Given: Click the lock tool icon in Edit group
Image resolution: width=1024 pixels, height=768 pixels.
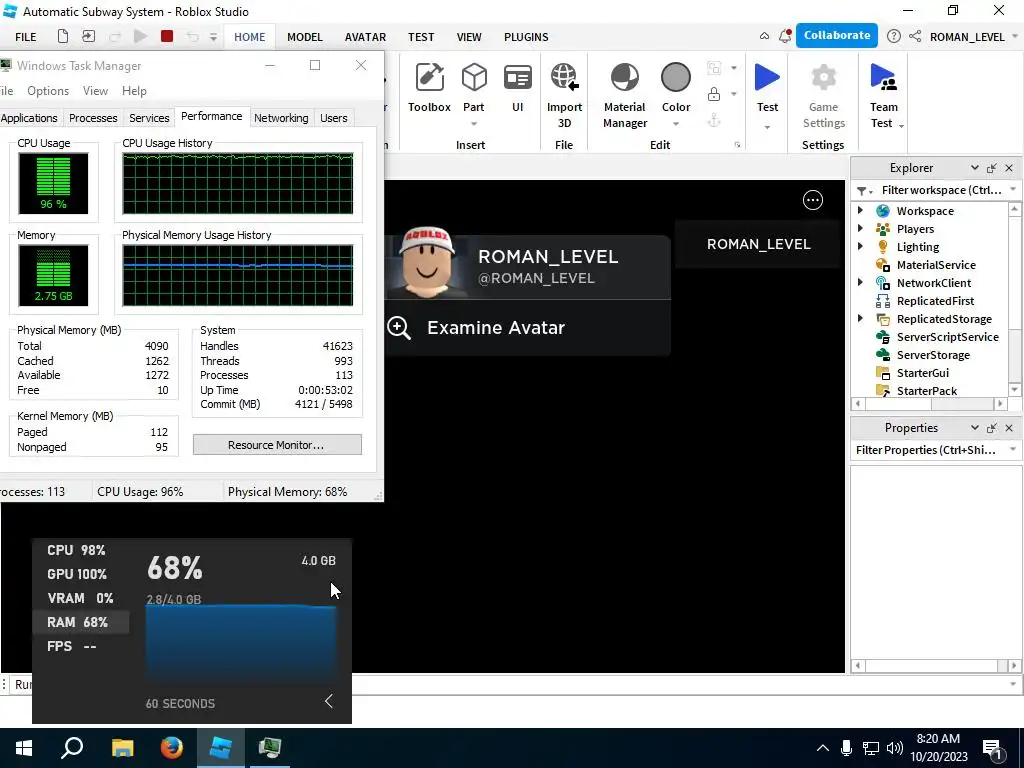Looking at the screenshot, I should (x=714, y=94).
